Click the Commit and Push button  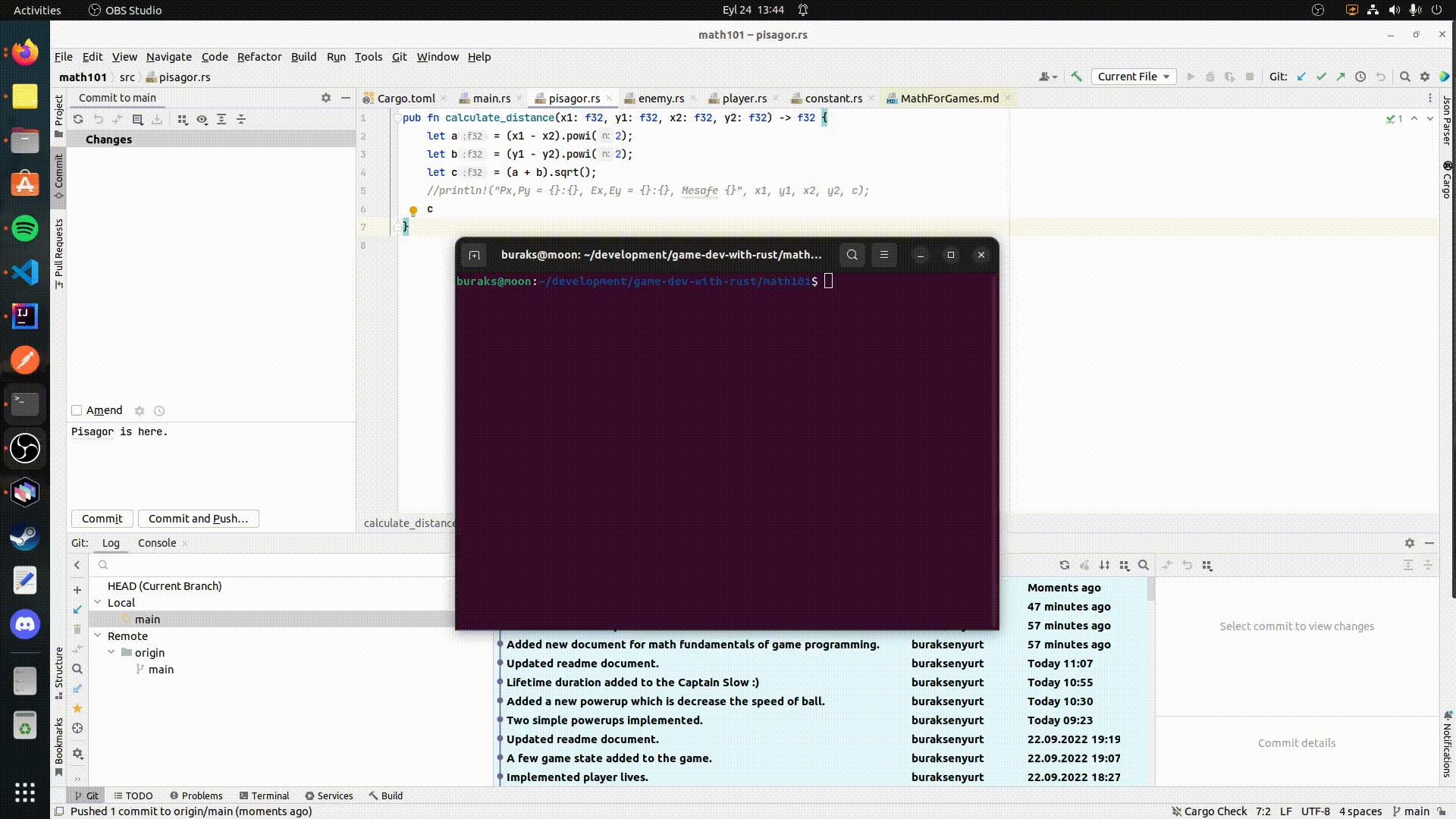(198, 519)
